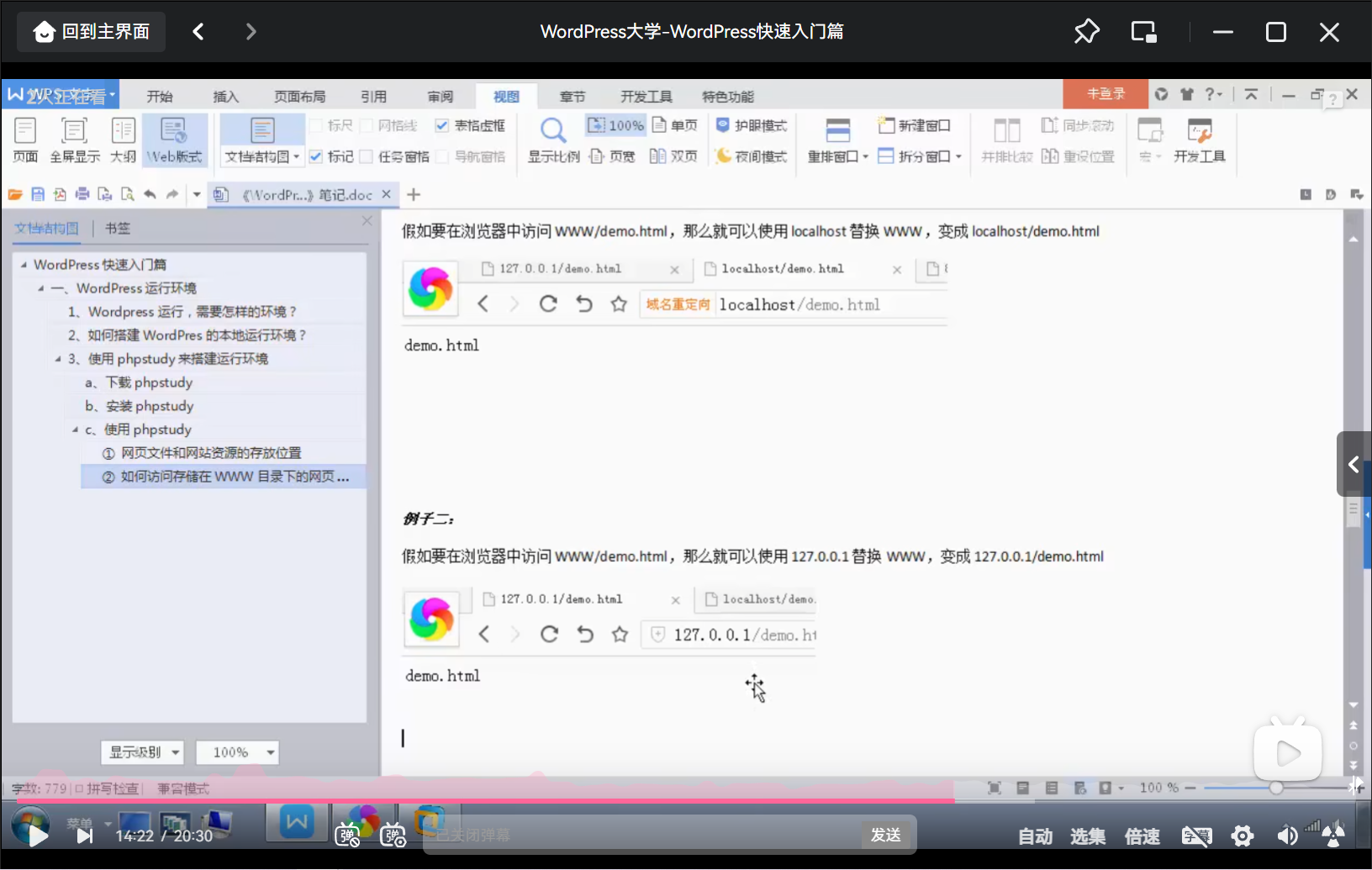Toggle the 表格虚框 checkbox
The width and height of the screenshot is (1372, 870).
(x=442, y=125)
